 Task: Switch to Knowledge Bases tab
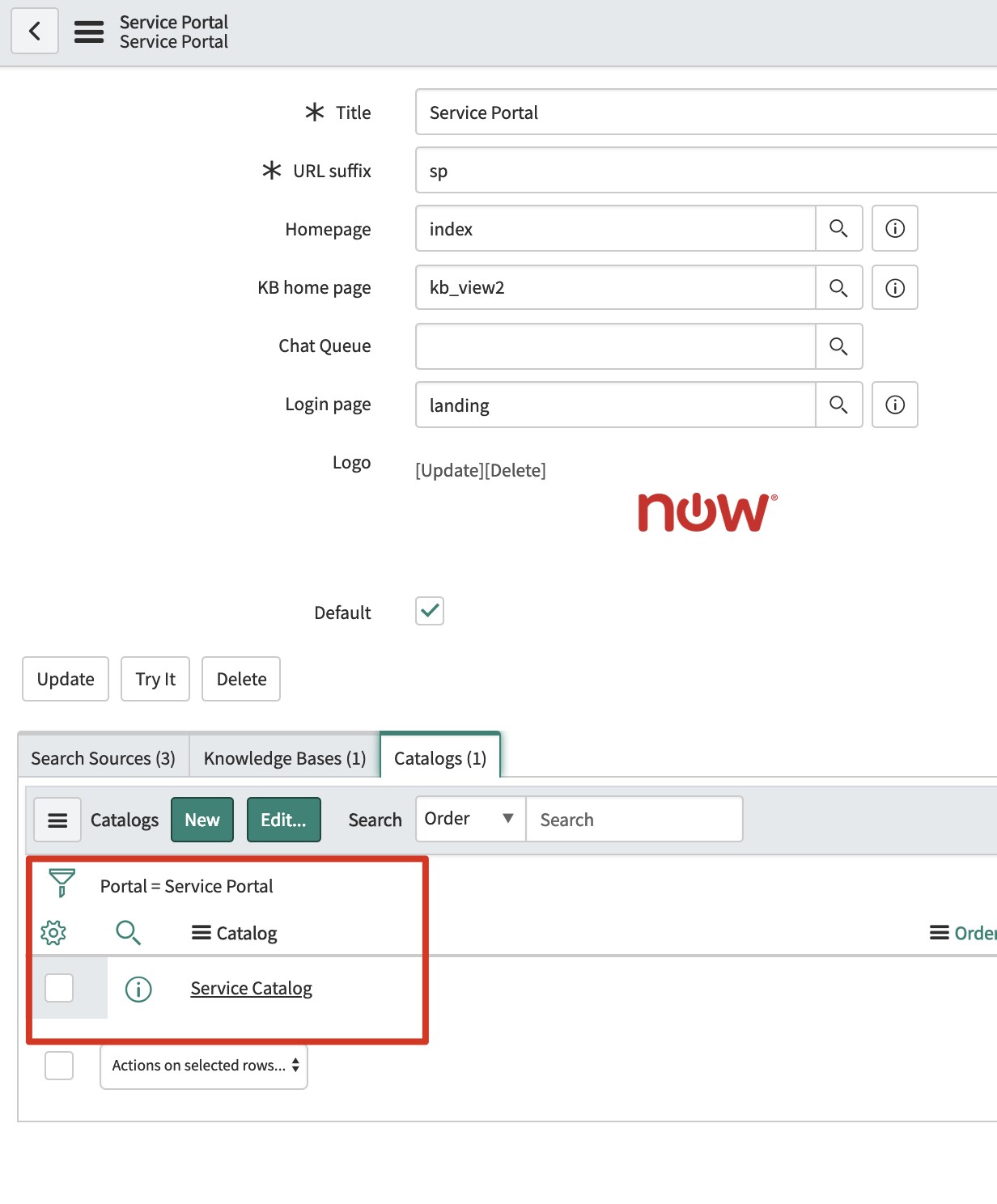(285, 758)
